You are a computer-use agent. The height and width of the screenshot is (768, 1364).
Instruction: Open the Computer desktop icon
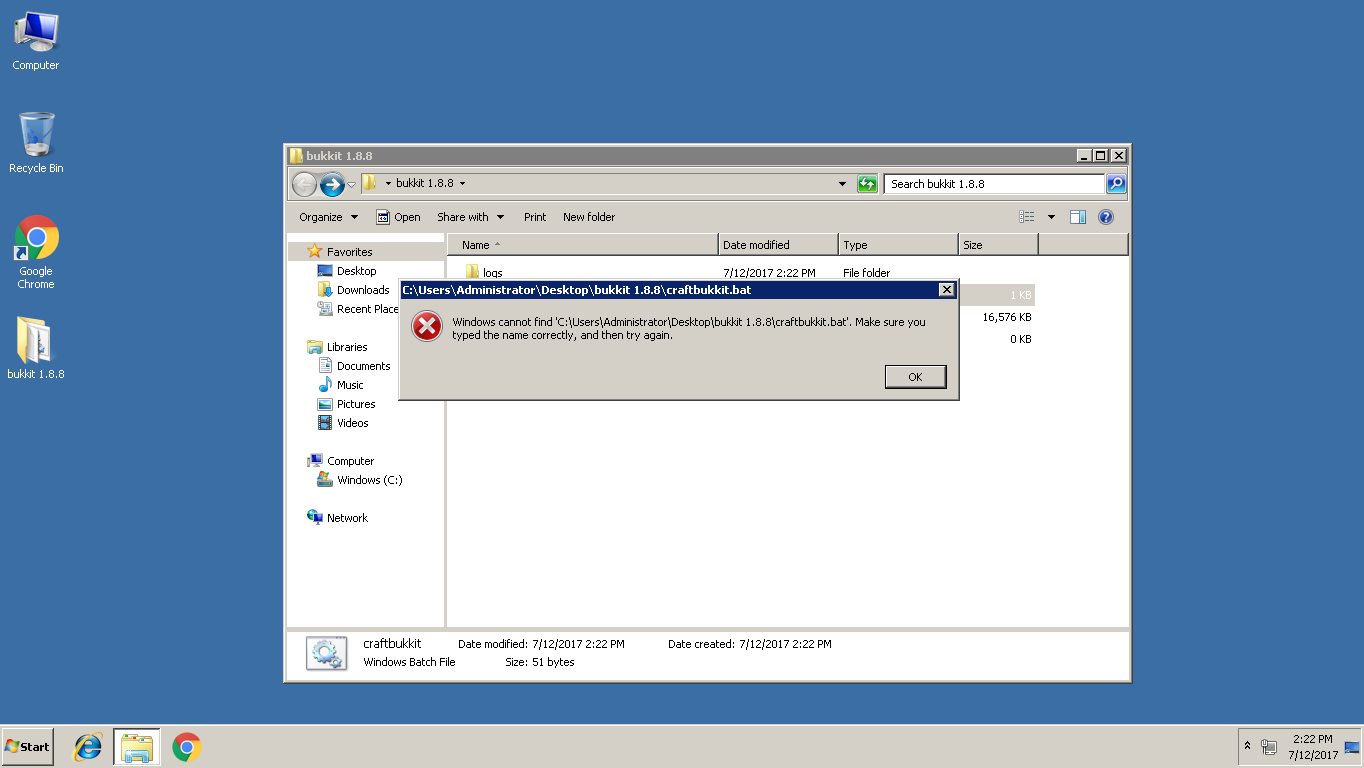[x=36, y=42]
